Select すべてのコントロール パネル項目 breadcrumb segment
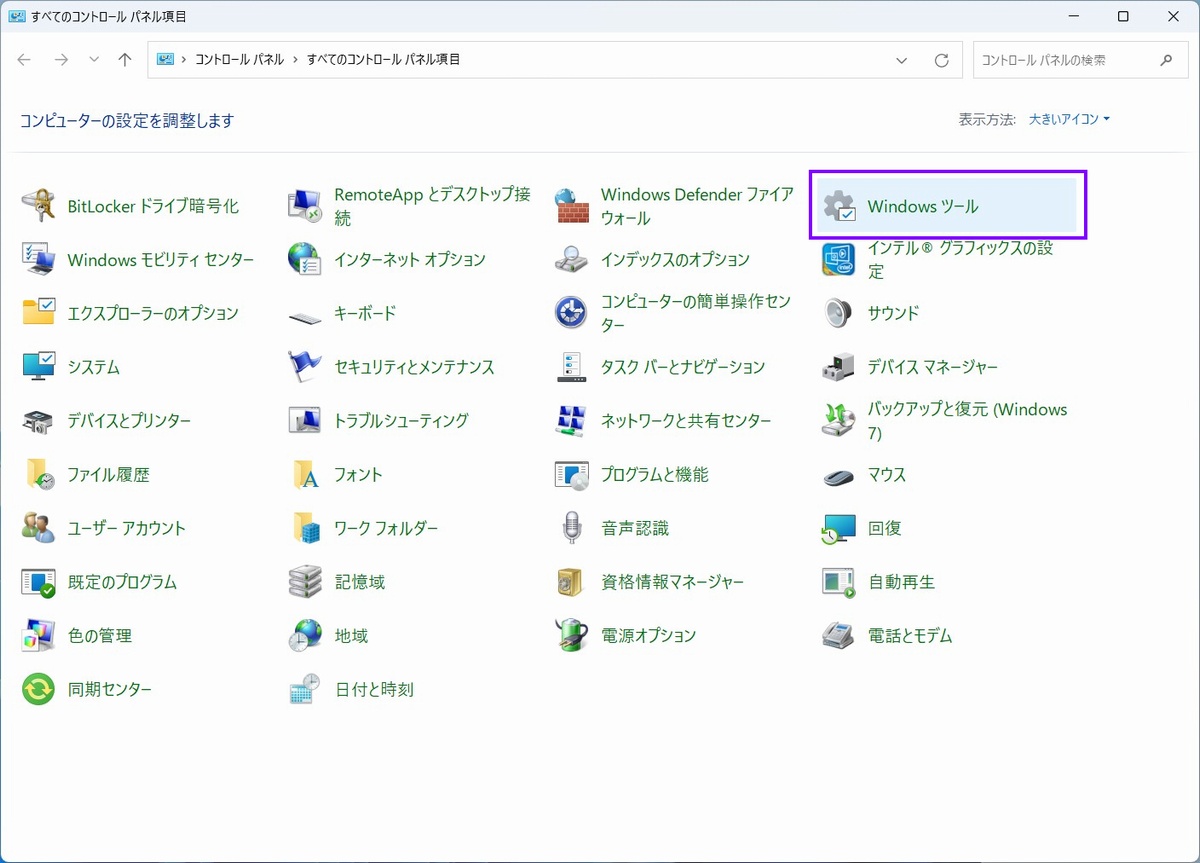1200x863 pixels. (384, 60)
